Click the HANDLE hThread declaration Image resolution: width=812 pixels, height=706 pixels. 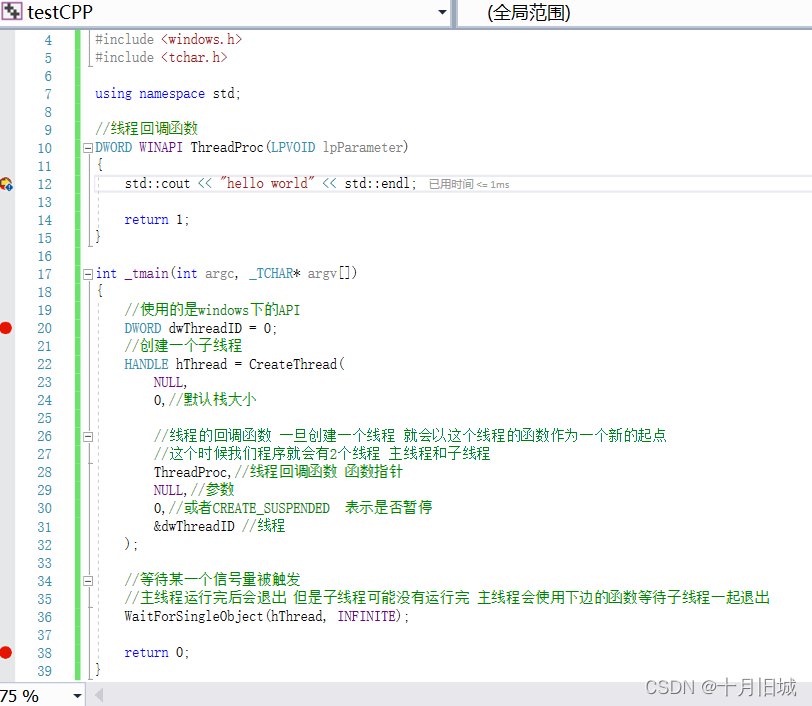tap(176, 364)
